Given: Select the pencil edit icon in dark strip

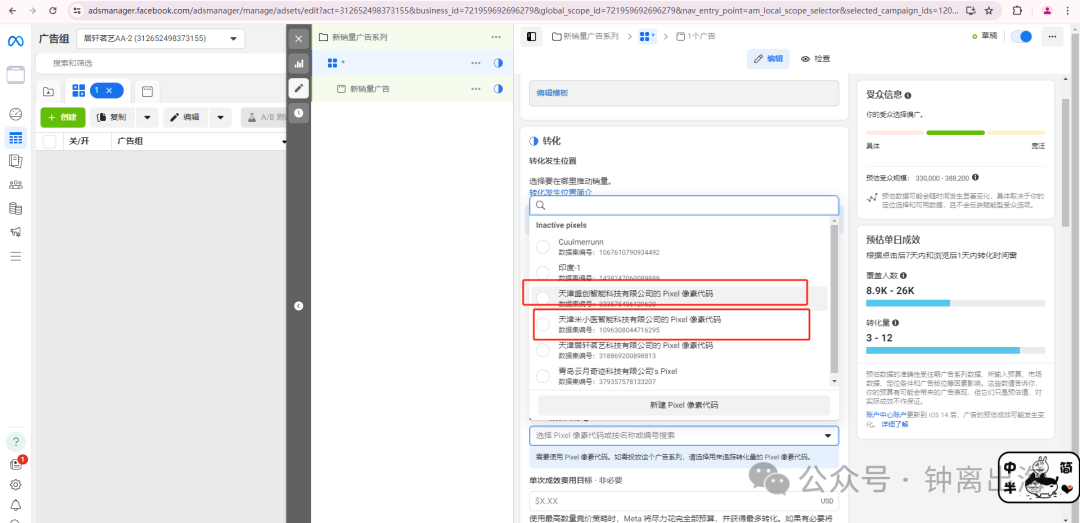Looking at the screenshot, I should point(298,88).
